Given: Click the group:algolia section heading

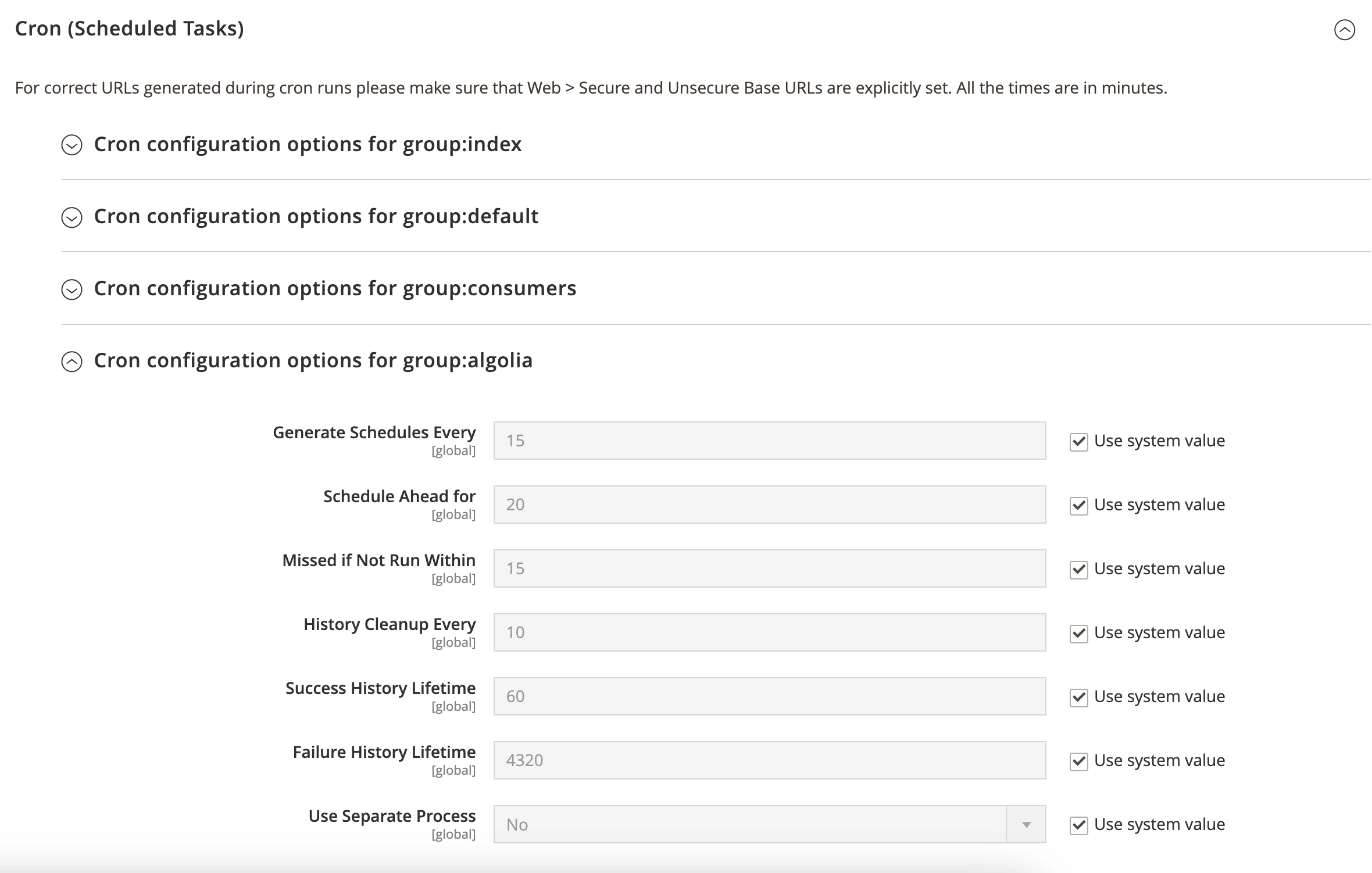Looking at the screenshot, I should click(x=314, y=361).
